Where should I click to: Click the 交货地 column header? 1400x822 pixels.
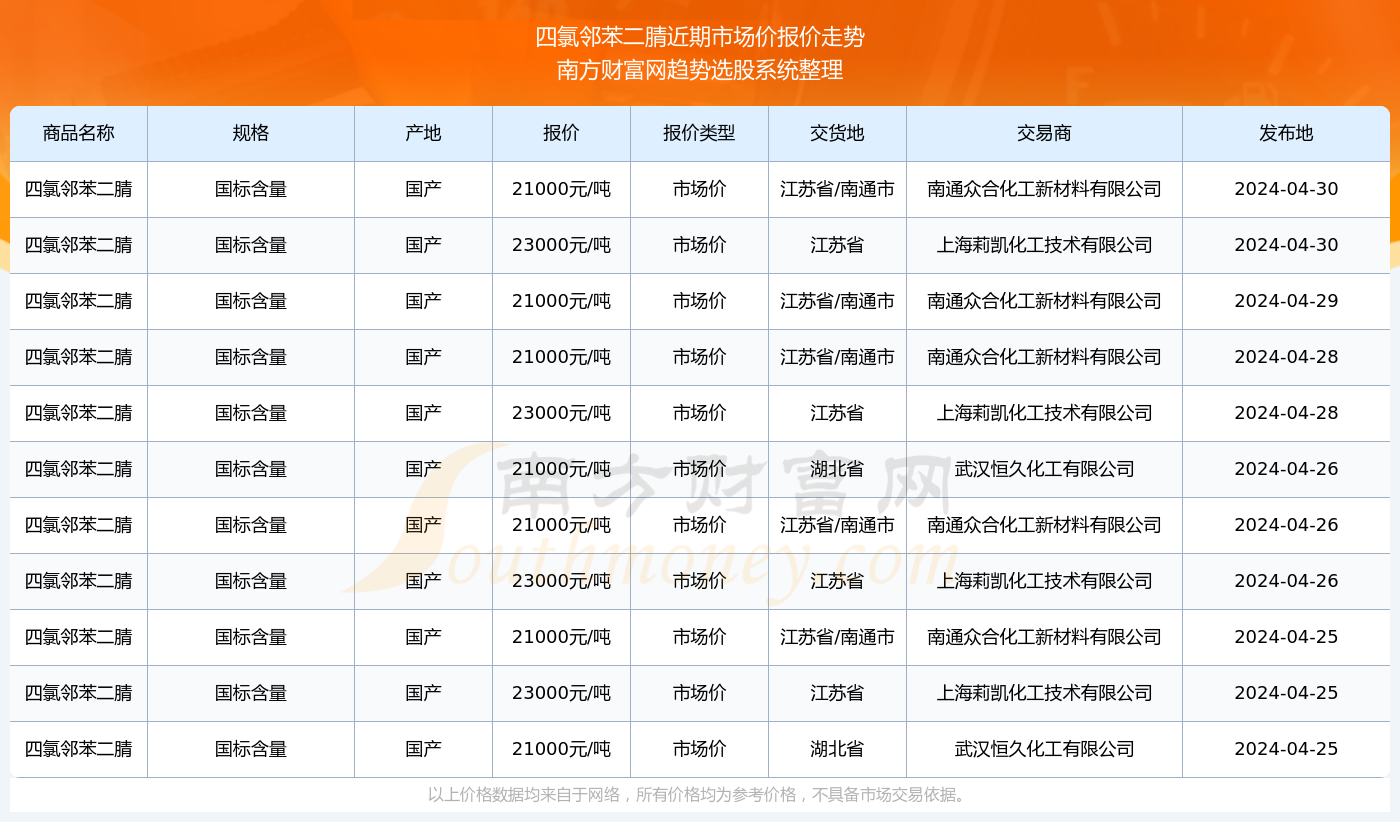(x=837, y=133)
